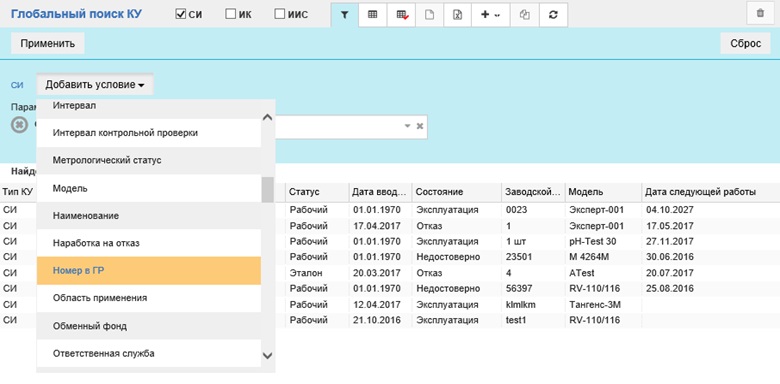This screenshot has width=780, height=384.
Task: Remove the condition with the round X icon
Action: [x=19, y=125]
